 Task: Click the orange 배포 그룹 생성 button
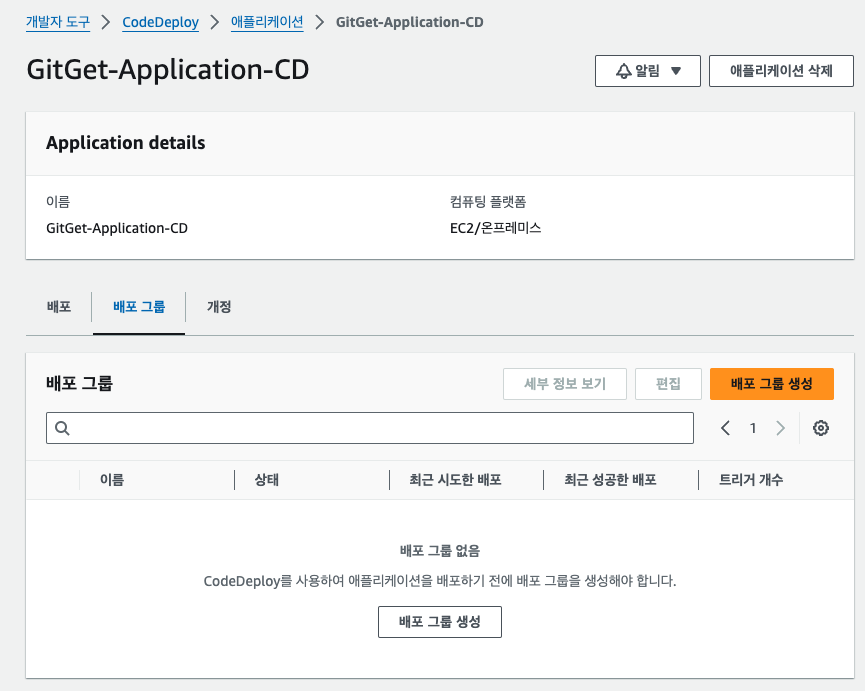771,383
